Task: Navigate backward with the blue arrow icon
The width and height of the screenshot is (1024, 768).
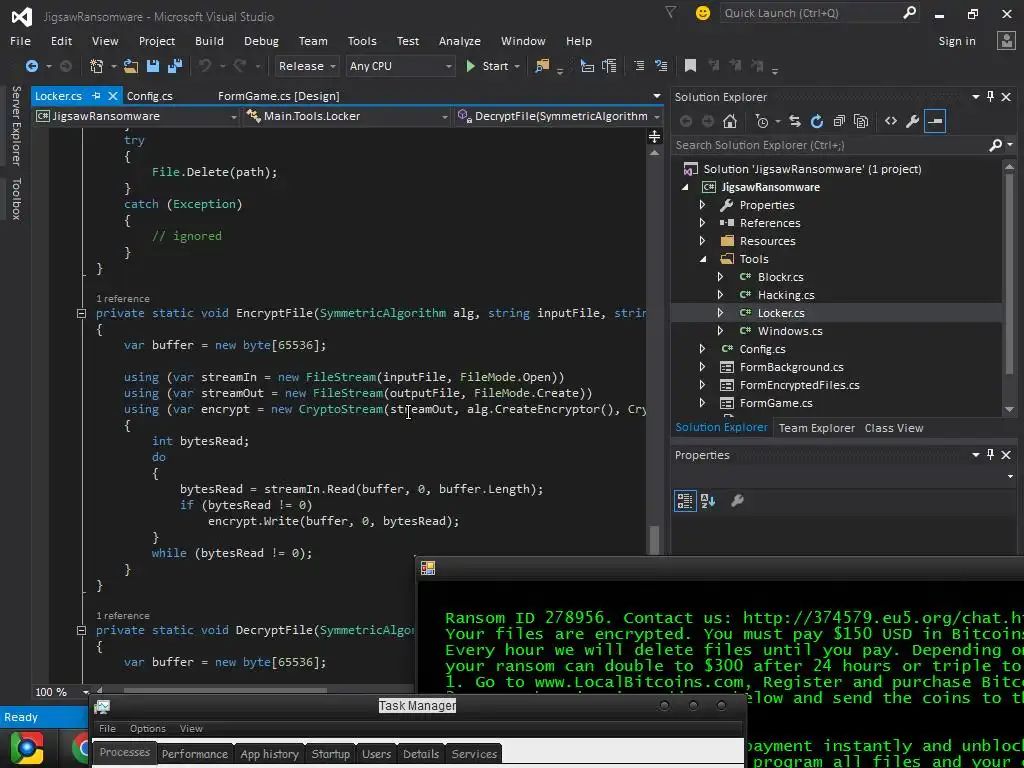Action: click(x=31, y=66)
